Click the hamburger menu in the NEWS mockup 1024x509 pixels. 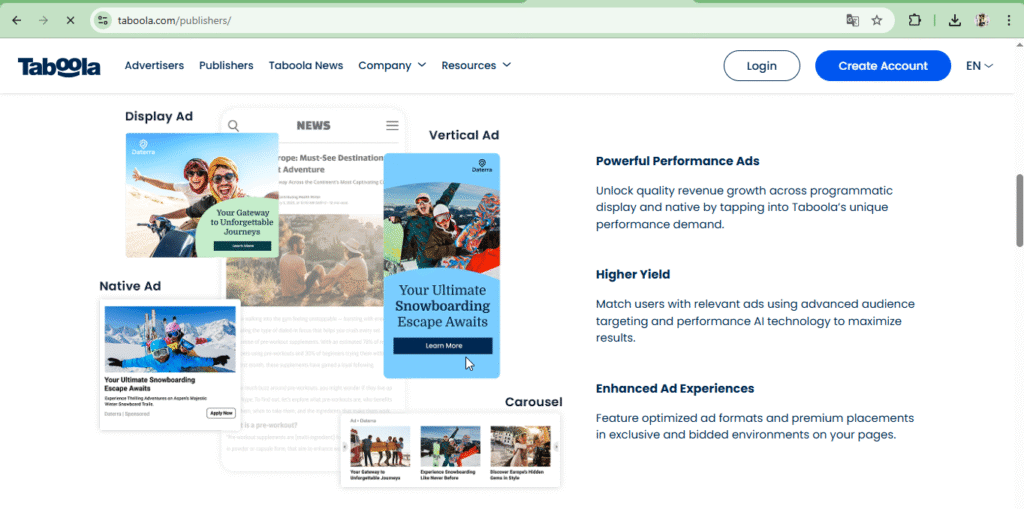click(392, 125)
